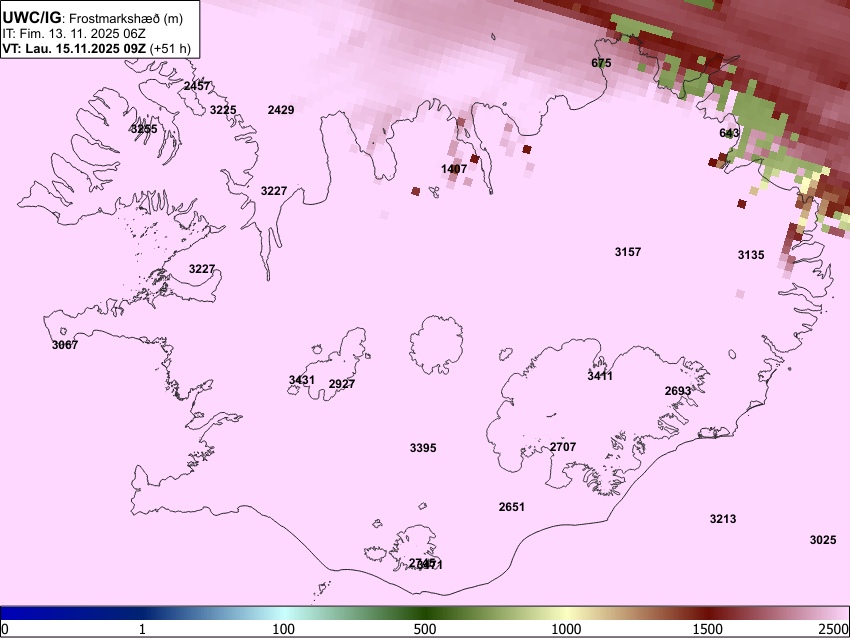Click the map value 2457
This screenshot has height=638, width=850.
(x=197, y=86)
